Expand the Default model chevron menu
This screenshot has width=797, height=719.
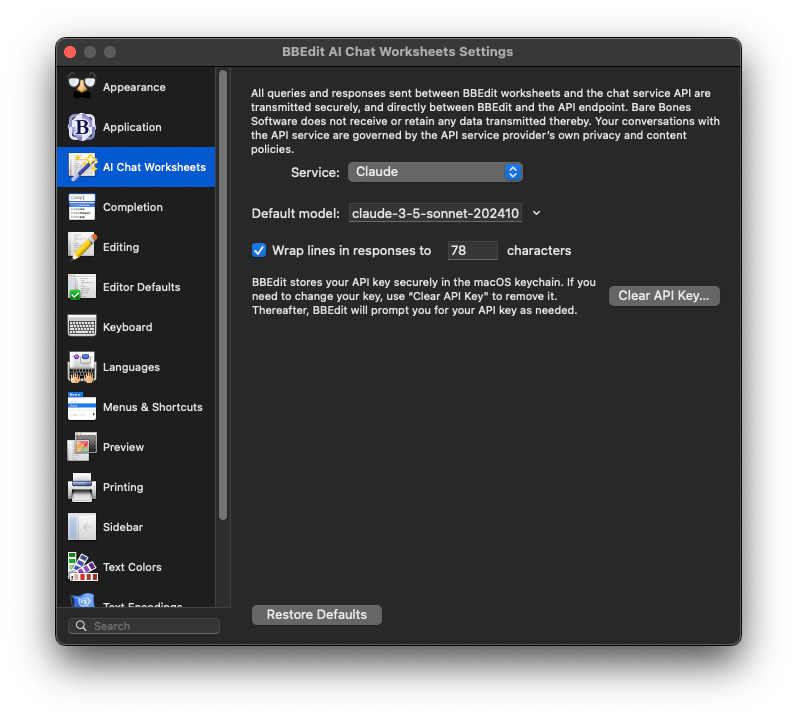click(x=536, y=213)
